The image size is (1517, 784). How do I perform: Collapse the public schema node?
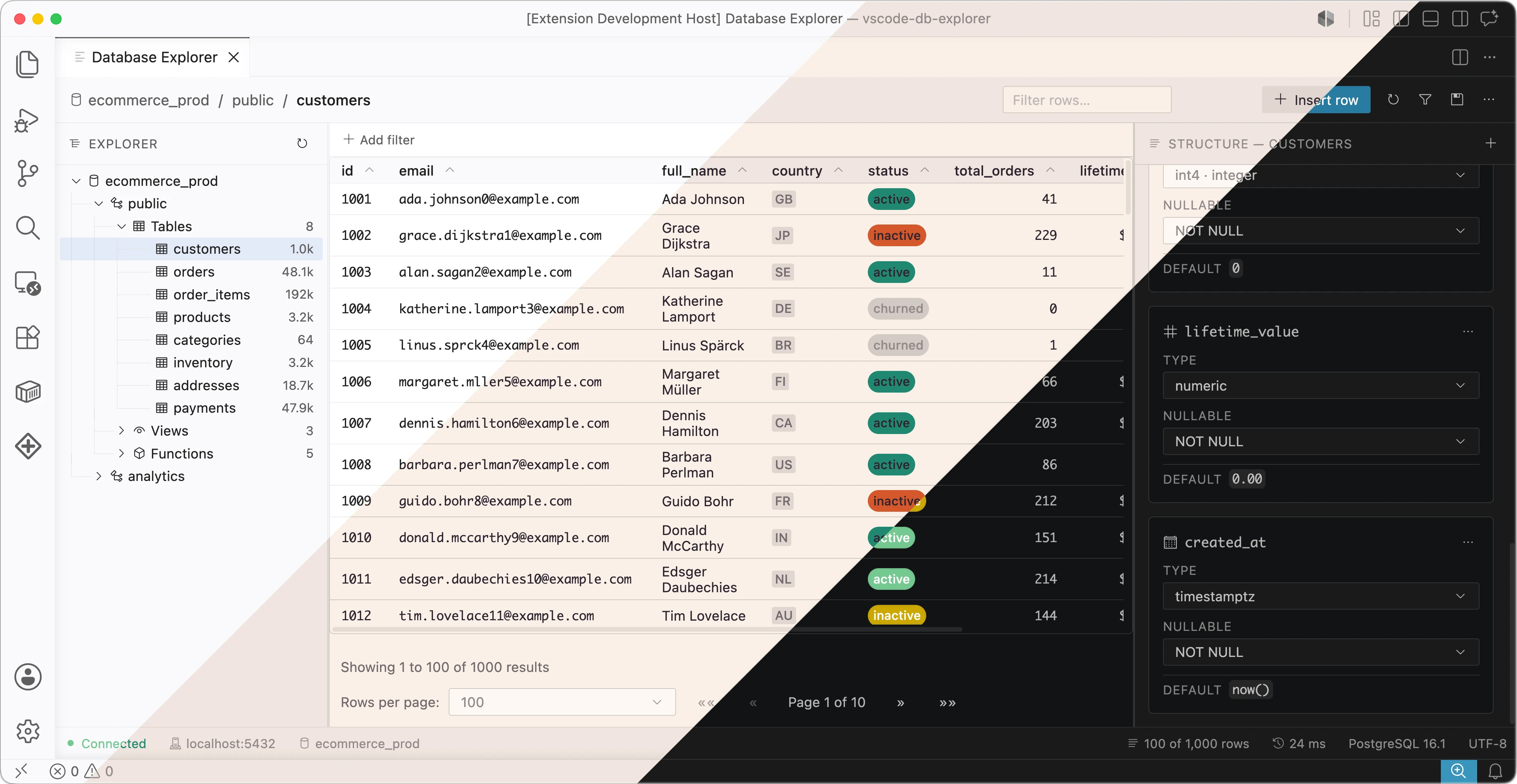(x=99, y=204)
